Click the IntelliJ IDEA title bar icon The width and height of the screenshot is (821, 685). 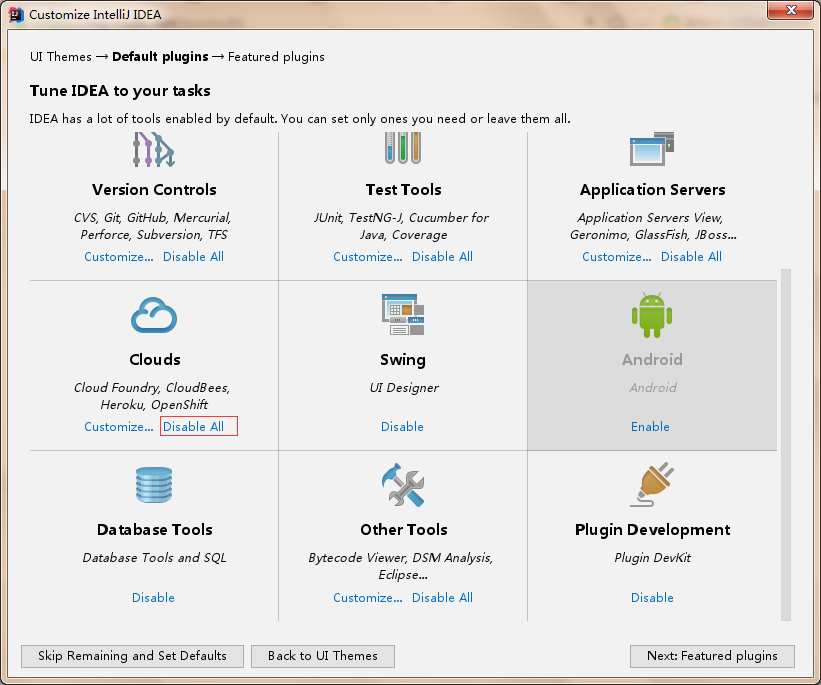pos(16,15)
